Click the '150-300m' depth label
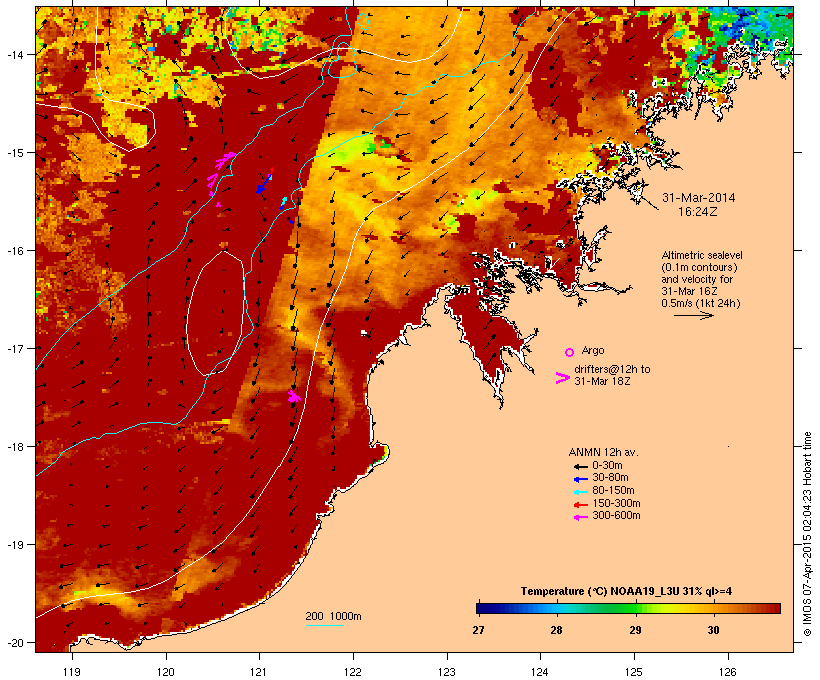 [616, 503]
